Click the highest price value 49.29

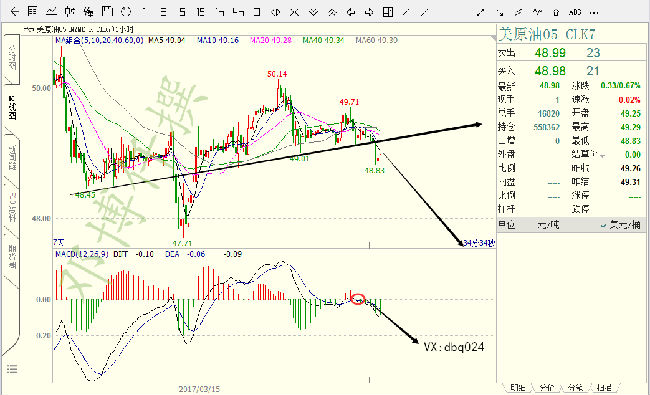pyautogui.click(x=631, y=127)
